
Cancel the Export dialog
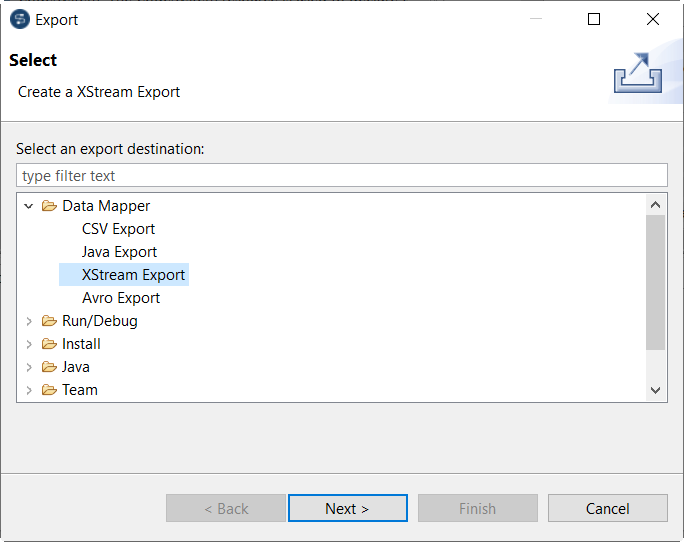click(x=607, y=508)
